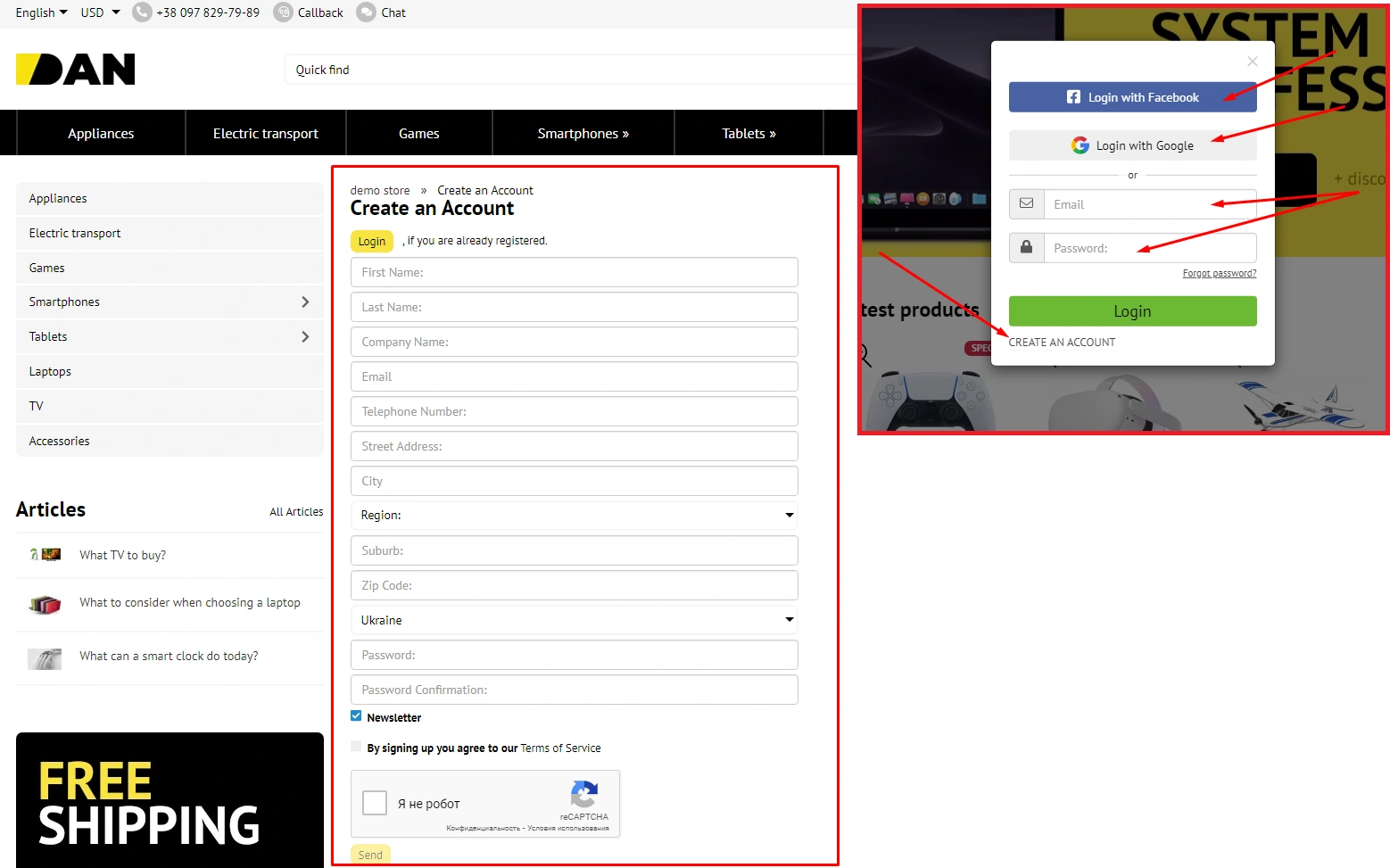Open the Tablets top menu
The image size is (1398, 868).
[749, 133]
